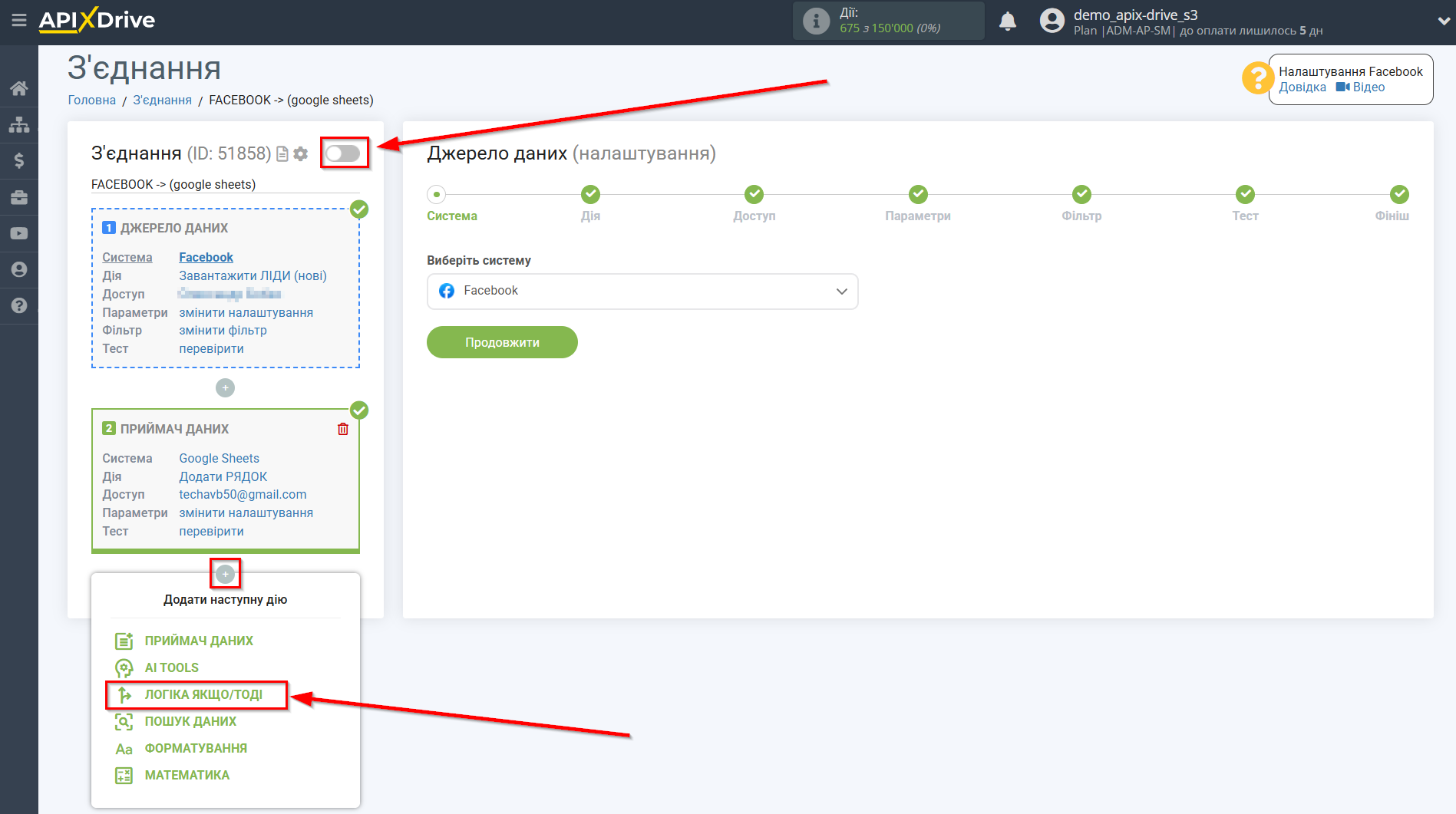Screen dimensions: 1456x814
Task: Click source змінити налаштування link
Action: point(246,312)
